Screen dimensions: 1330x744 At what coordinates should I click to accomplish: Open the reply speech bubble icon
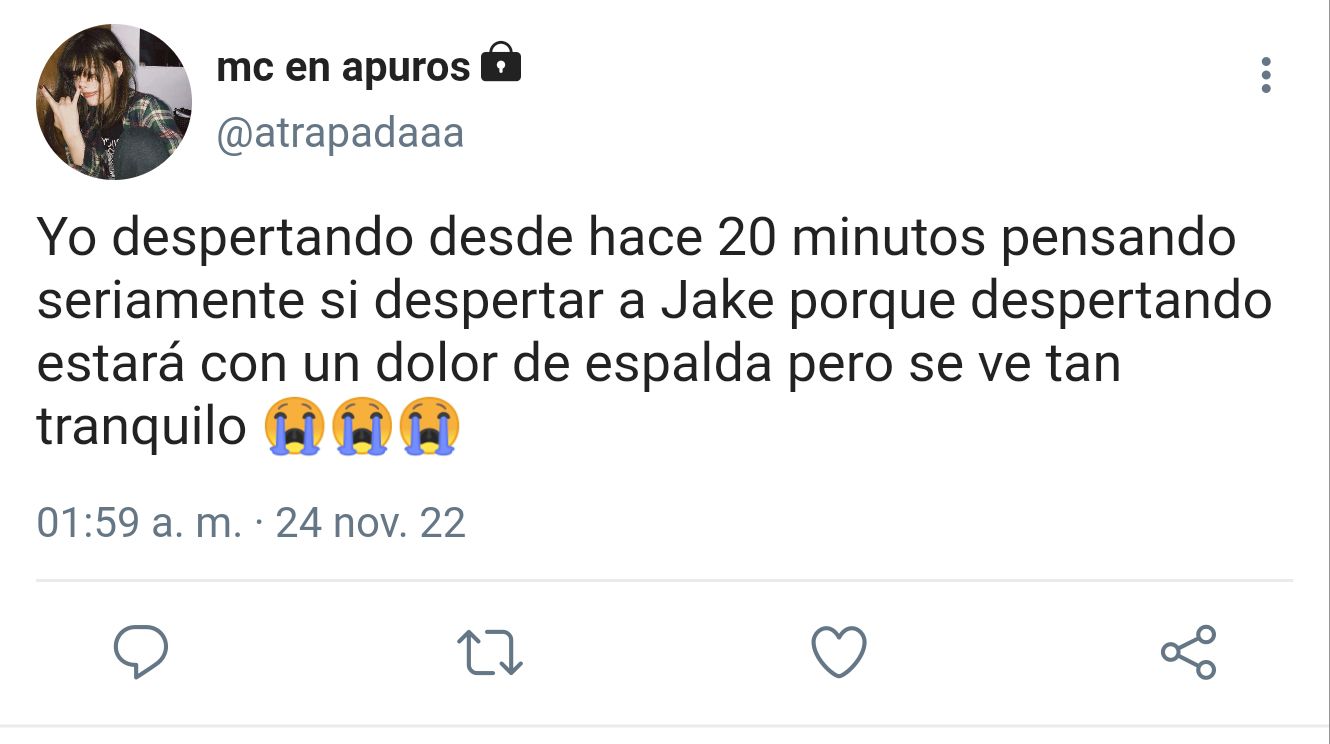point(140,652)
